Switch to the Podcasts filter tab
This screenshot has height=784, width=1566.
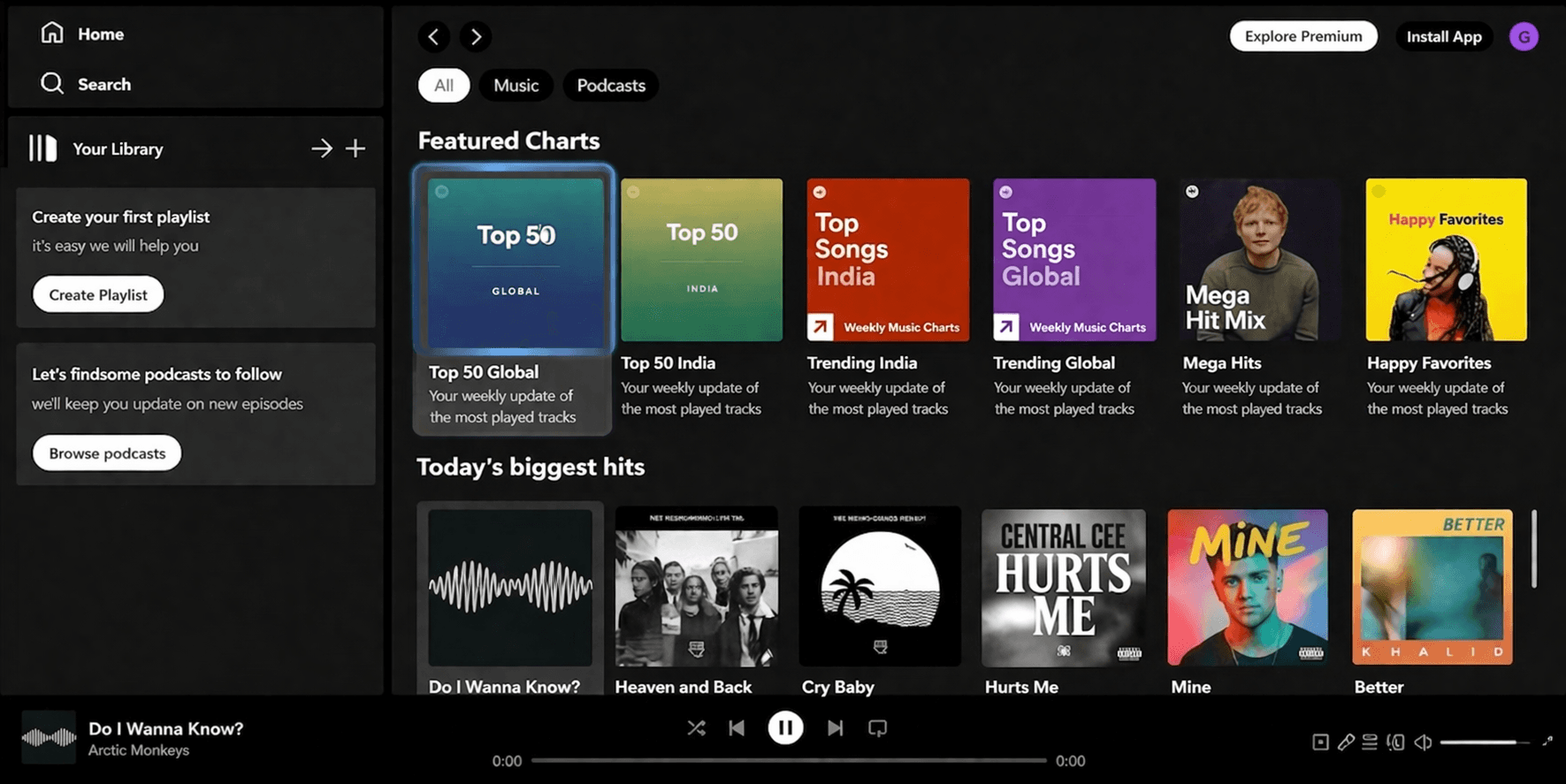coord(611,86)
